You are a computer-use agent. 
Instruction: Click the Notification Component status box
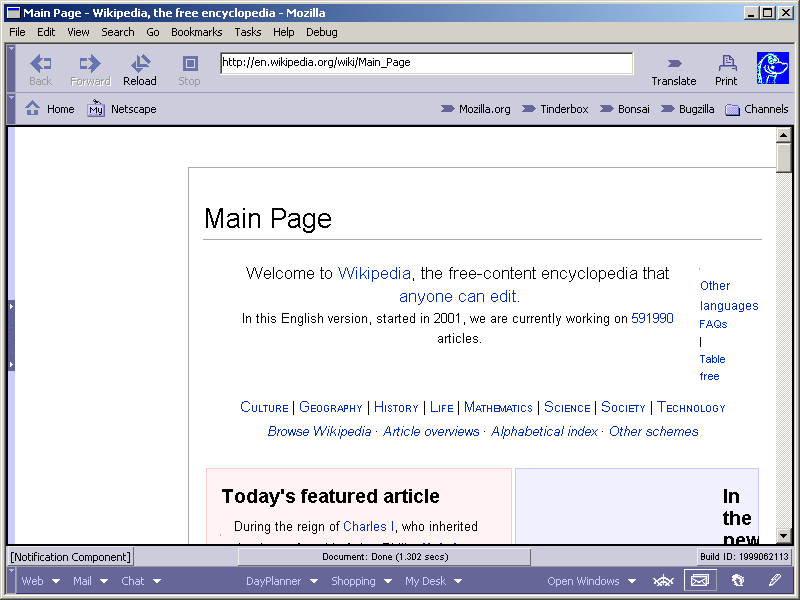[x=70, y=557]
